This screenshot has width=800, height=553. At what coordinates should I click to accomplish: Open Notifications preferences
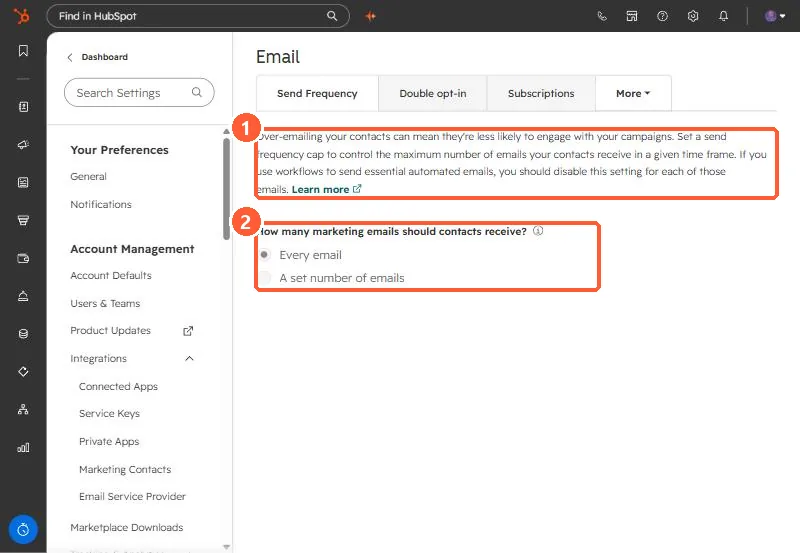pyautogui.click(x=101, y=205)
